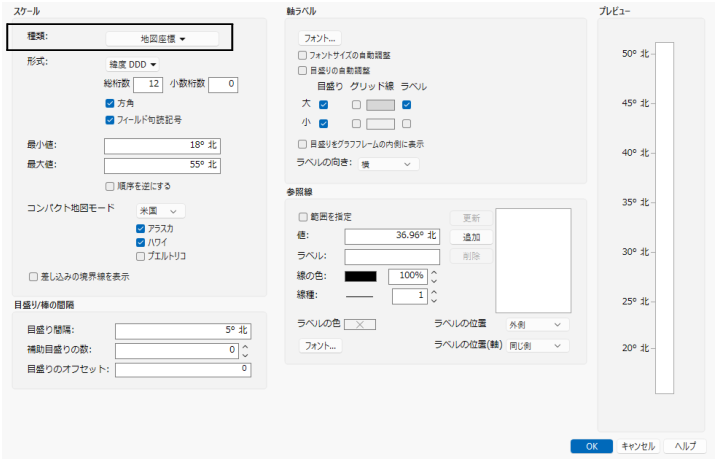Increase line color opacity with up arrow
The height and width of the screenshot is (461, 717).
point(434,272)
